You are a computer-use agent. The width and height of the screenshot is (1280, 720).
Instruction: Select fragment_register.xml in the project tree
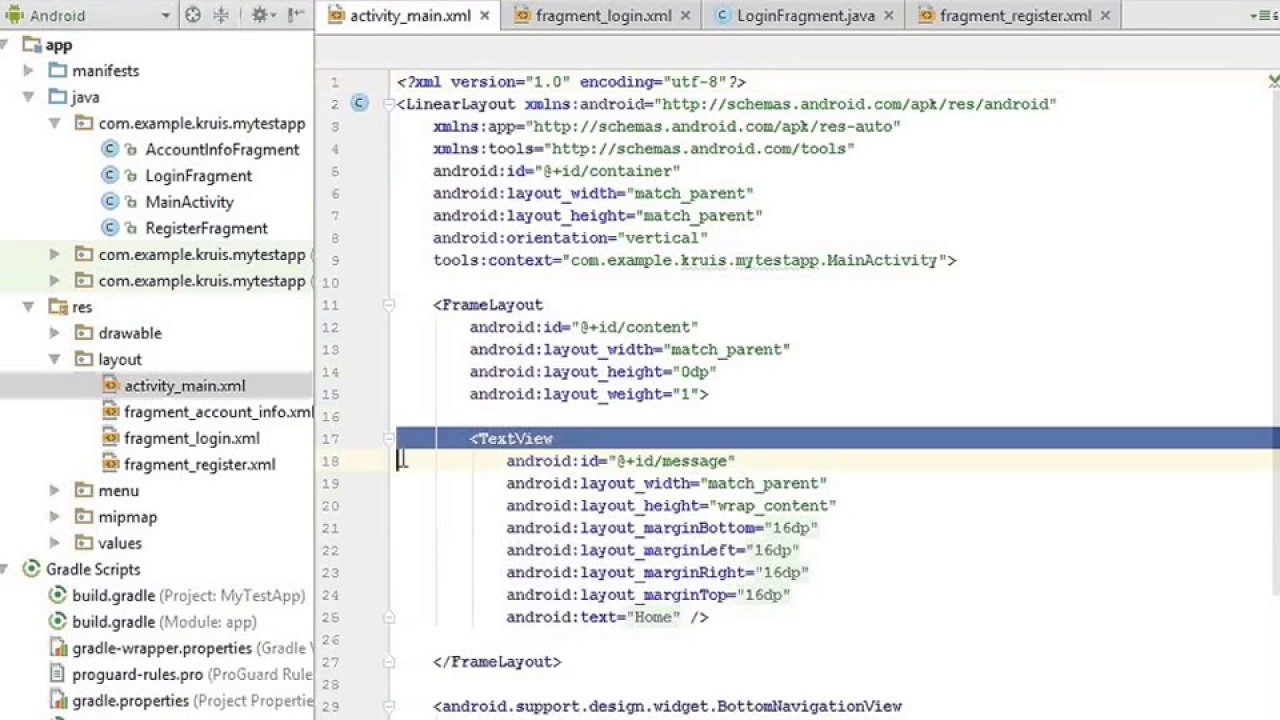pos(199,464)
